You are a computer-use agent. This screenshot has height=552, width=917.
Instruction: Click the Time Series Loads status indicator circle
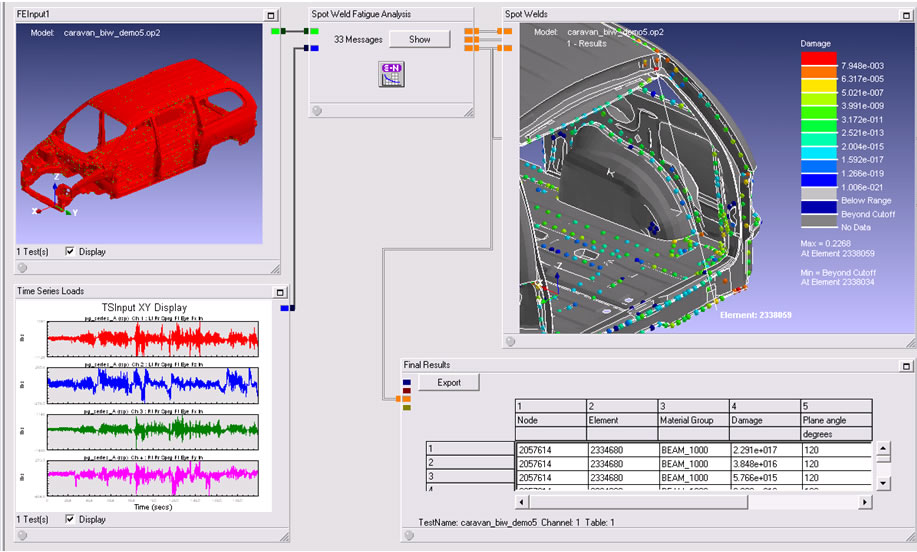point(22,535)
